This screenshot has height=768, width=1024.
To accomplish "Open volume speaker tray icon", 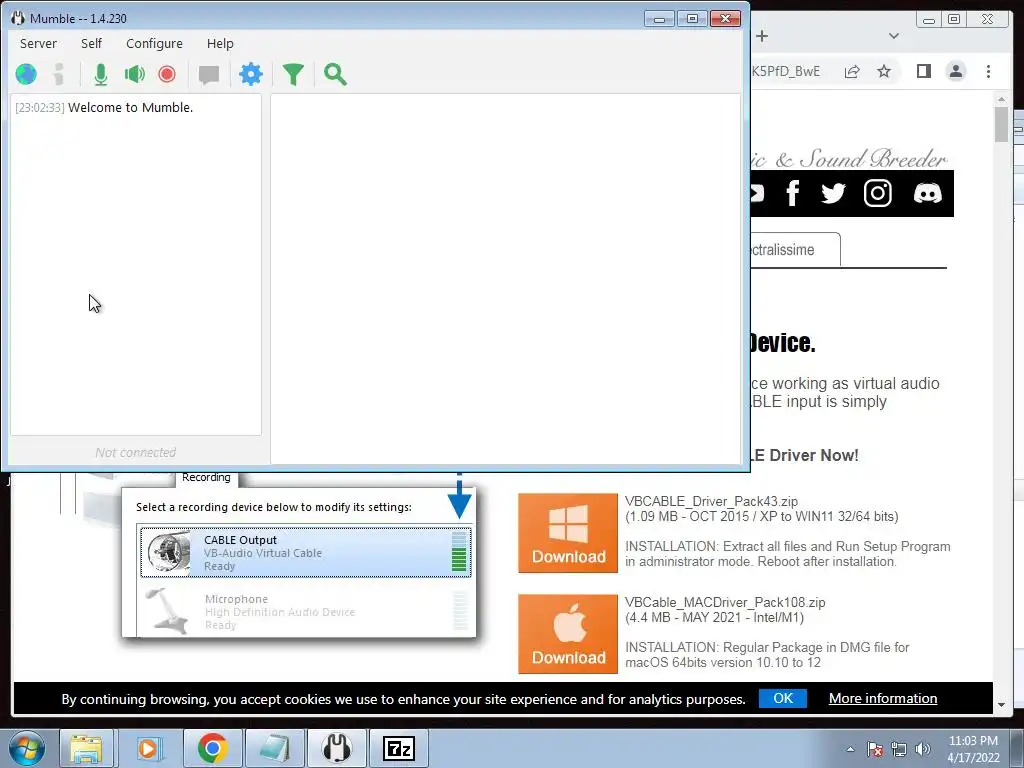I will pyautogui.click(x=922, y=749).
